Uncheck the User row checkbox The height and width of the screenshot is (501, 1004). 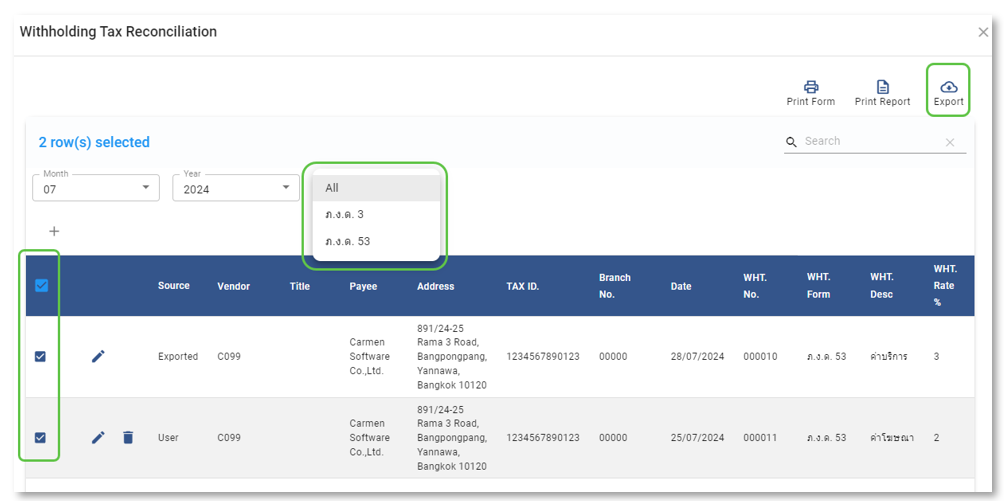click(x=41, y=437)
